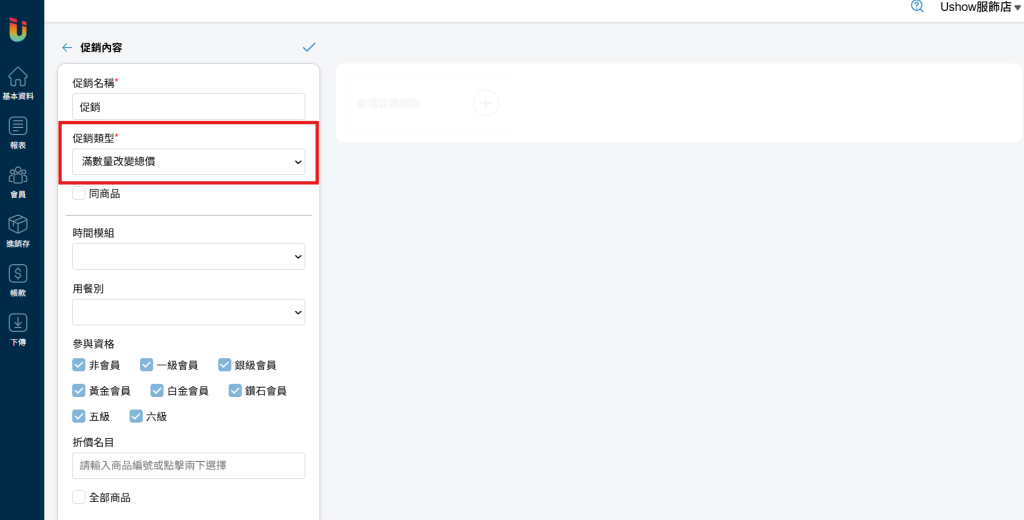The height and width of the screenshot is (520, 1024).
Task: Click the back arrow beside 促銷內容
Action: click(67, 48)
